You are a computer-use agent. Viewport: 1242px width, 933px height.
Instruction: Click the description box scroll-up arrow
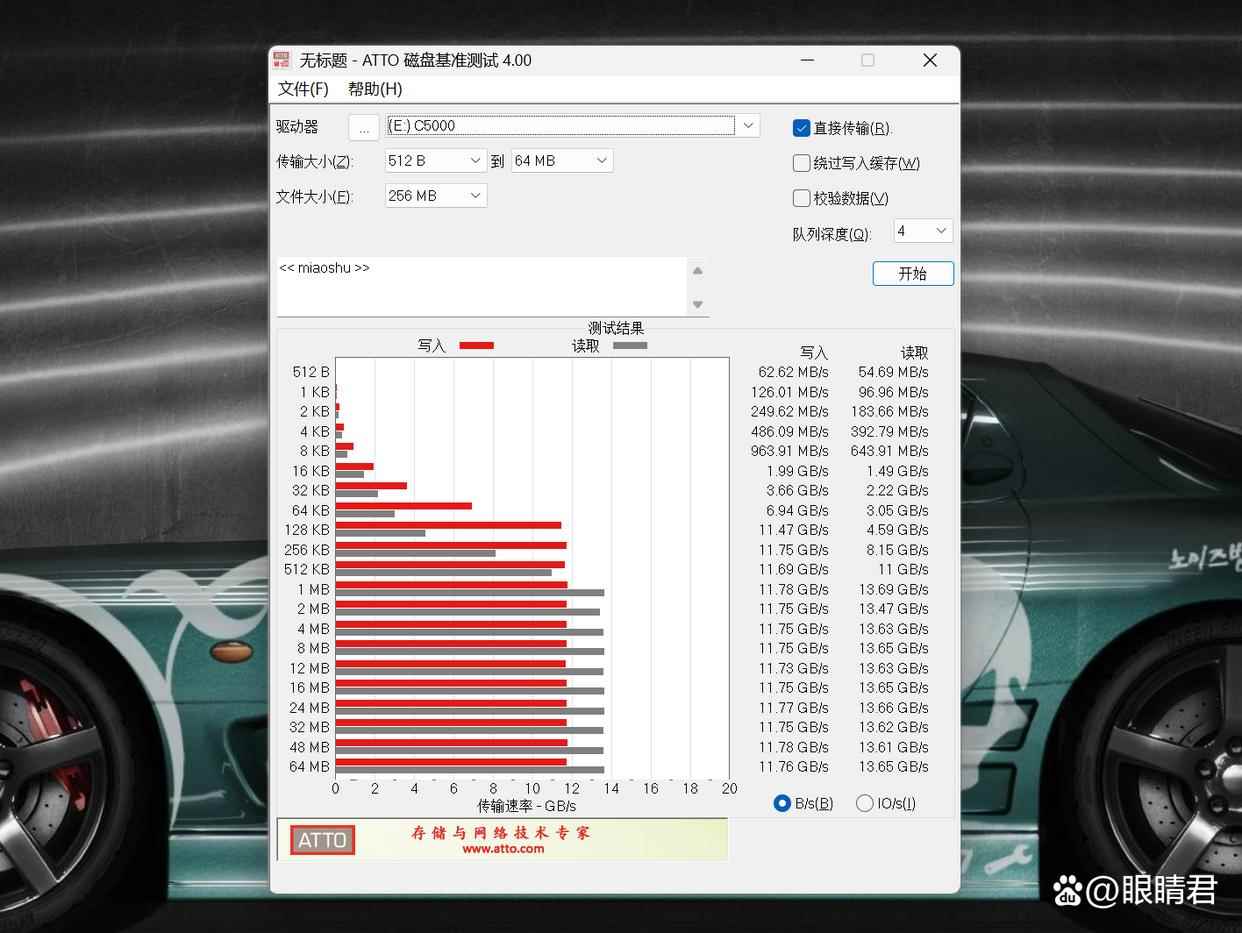point(698,271)
